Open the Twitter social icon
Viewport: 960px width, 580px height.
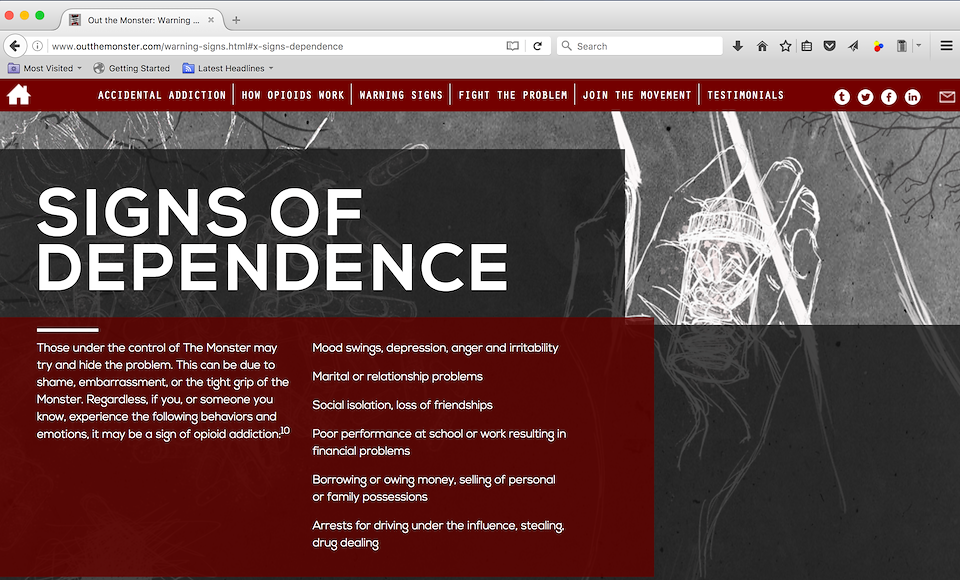click(x=865, y=97)
